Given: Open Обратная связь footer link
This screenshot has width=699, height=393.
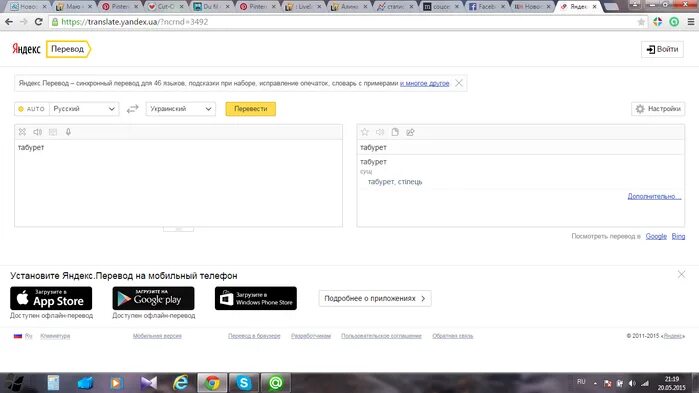Looking at the screenshot, I should click(x=452, y=336).
